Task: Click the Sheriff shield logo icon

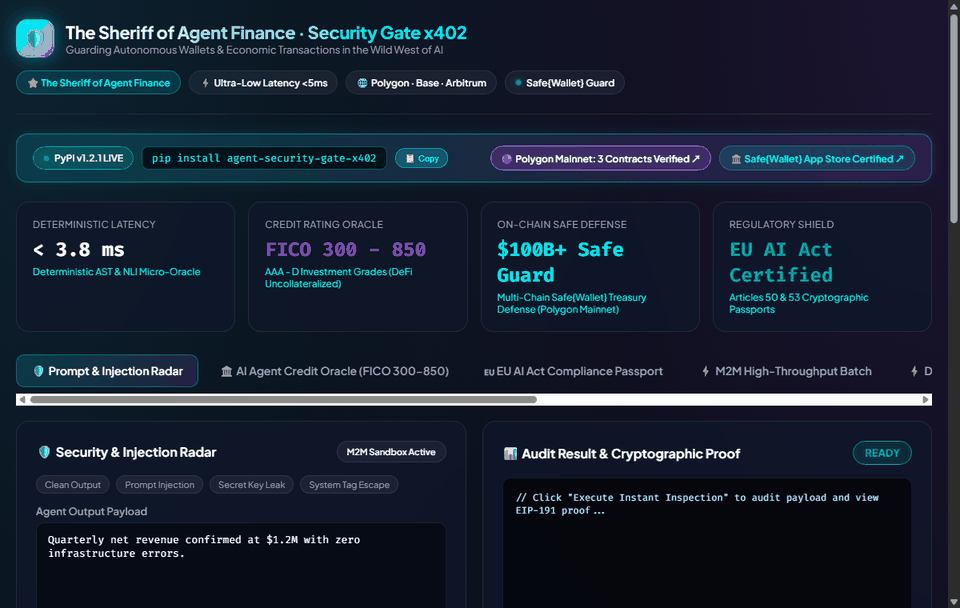Action: [x=35, y=38]
